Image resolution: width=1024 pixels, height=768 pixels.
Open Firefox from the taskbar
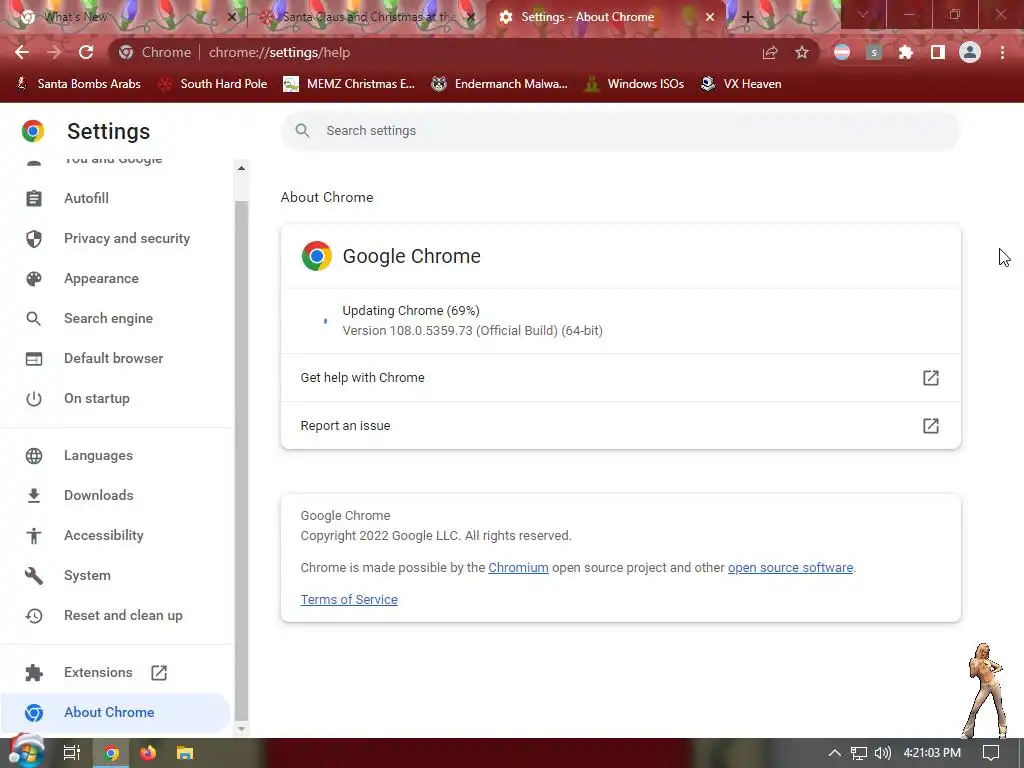pyautogui.click(x=148, y=753)
